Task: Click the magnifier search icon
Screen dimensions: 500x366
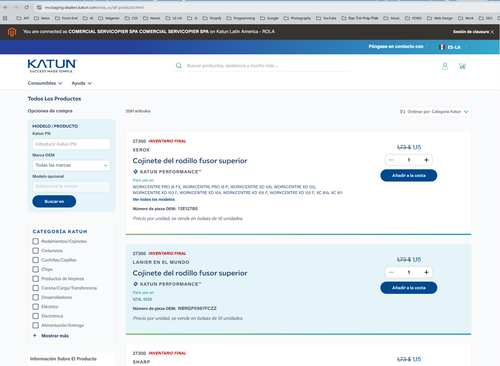Action: pyautogui.click(x=179, y=66)
